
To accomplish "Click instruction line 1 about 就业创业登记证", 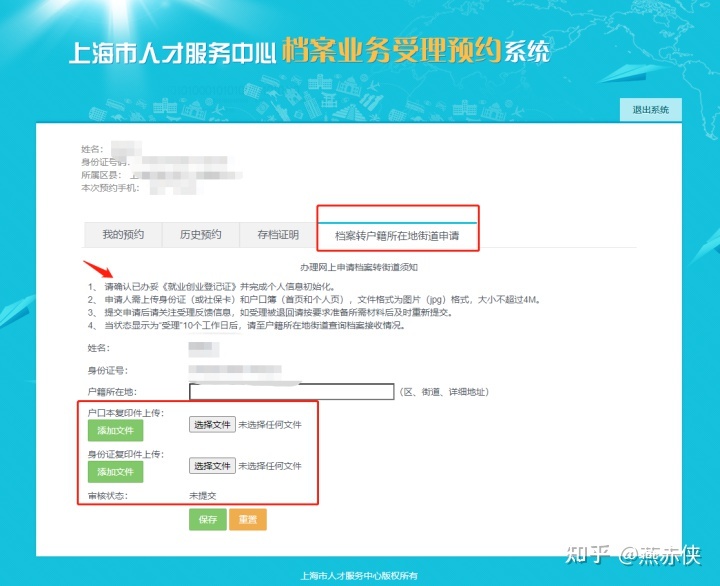I will [x=212, y=287].
